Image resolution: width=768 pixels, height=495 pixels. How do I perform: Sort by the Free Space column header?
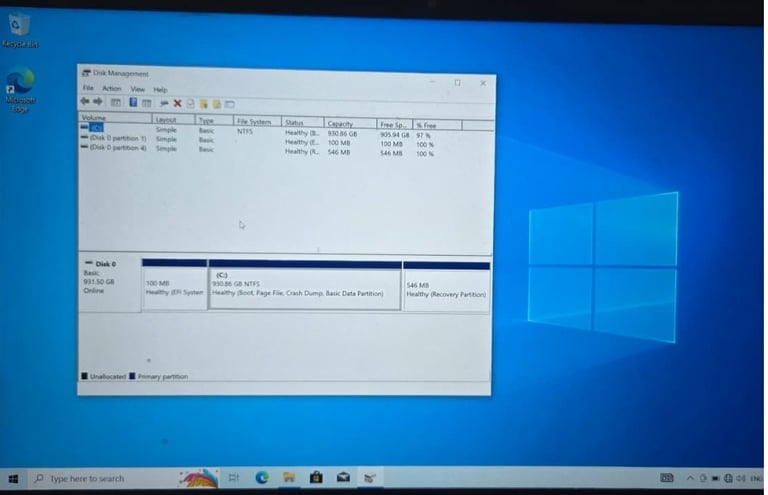point(395,125)
